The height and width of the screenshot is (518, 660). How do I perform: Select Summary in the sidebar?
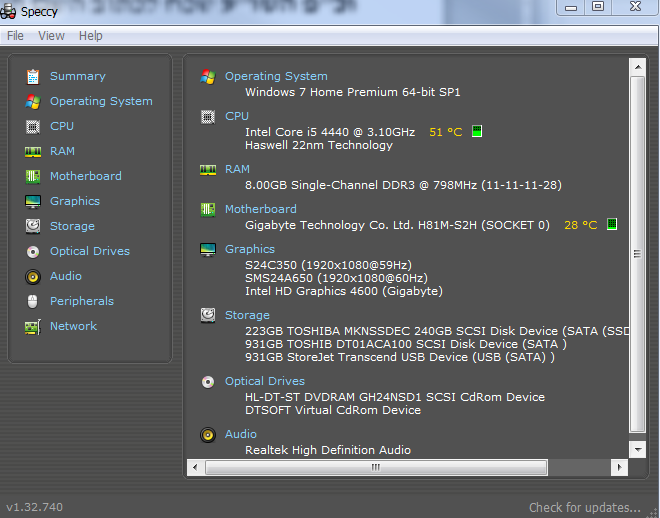78,76
